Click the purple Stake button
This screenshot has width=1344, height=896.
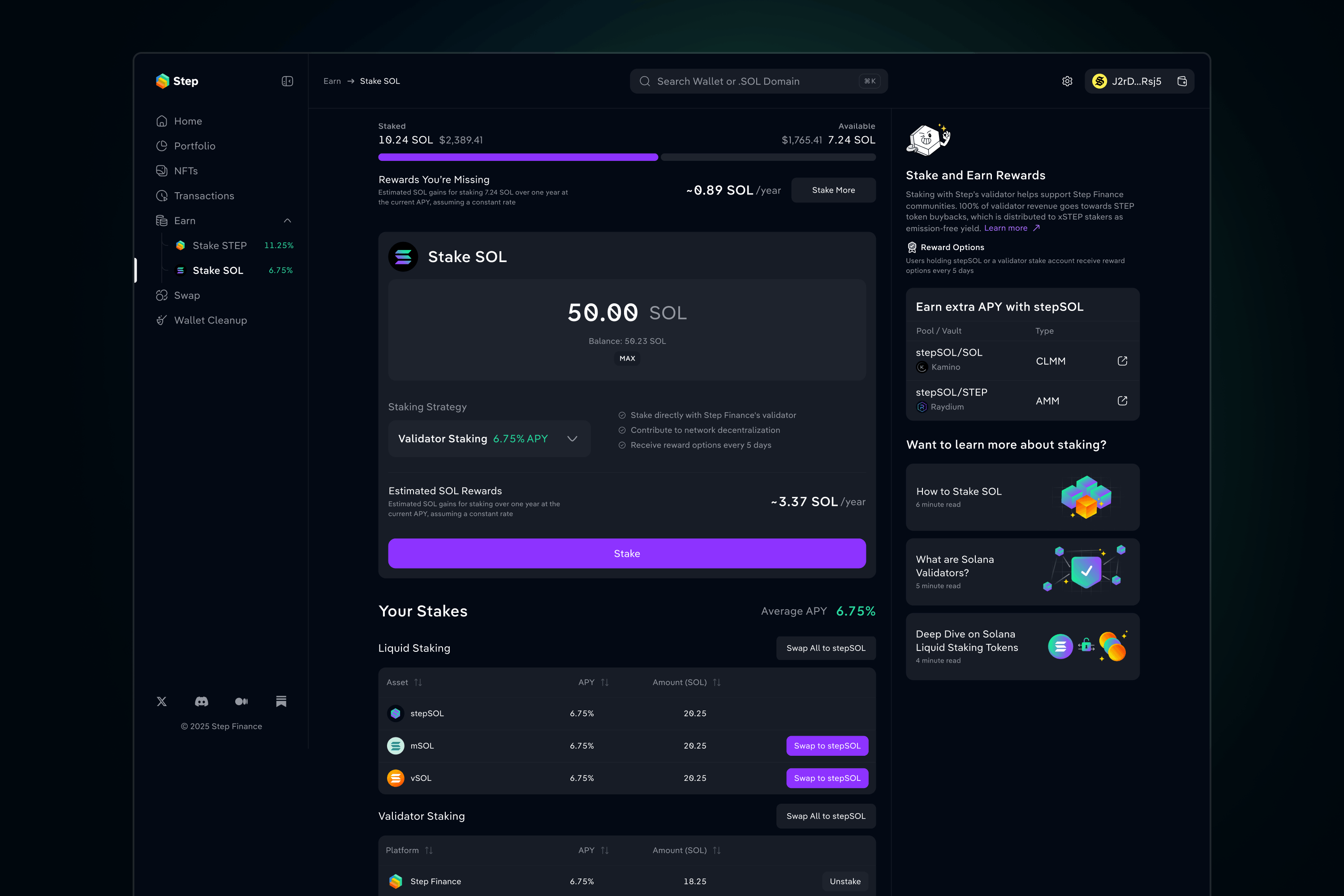627,553
